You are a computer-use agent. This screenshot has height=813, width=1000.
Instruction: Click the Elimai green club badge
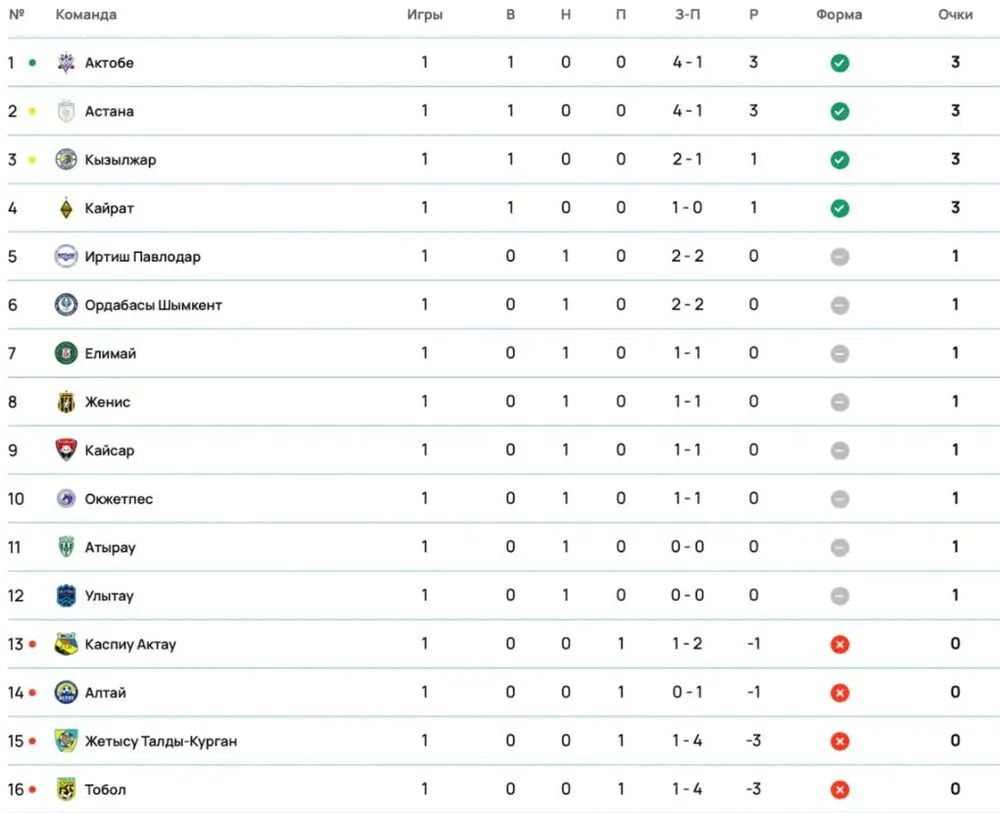click(66, 353)
